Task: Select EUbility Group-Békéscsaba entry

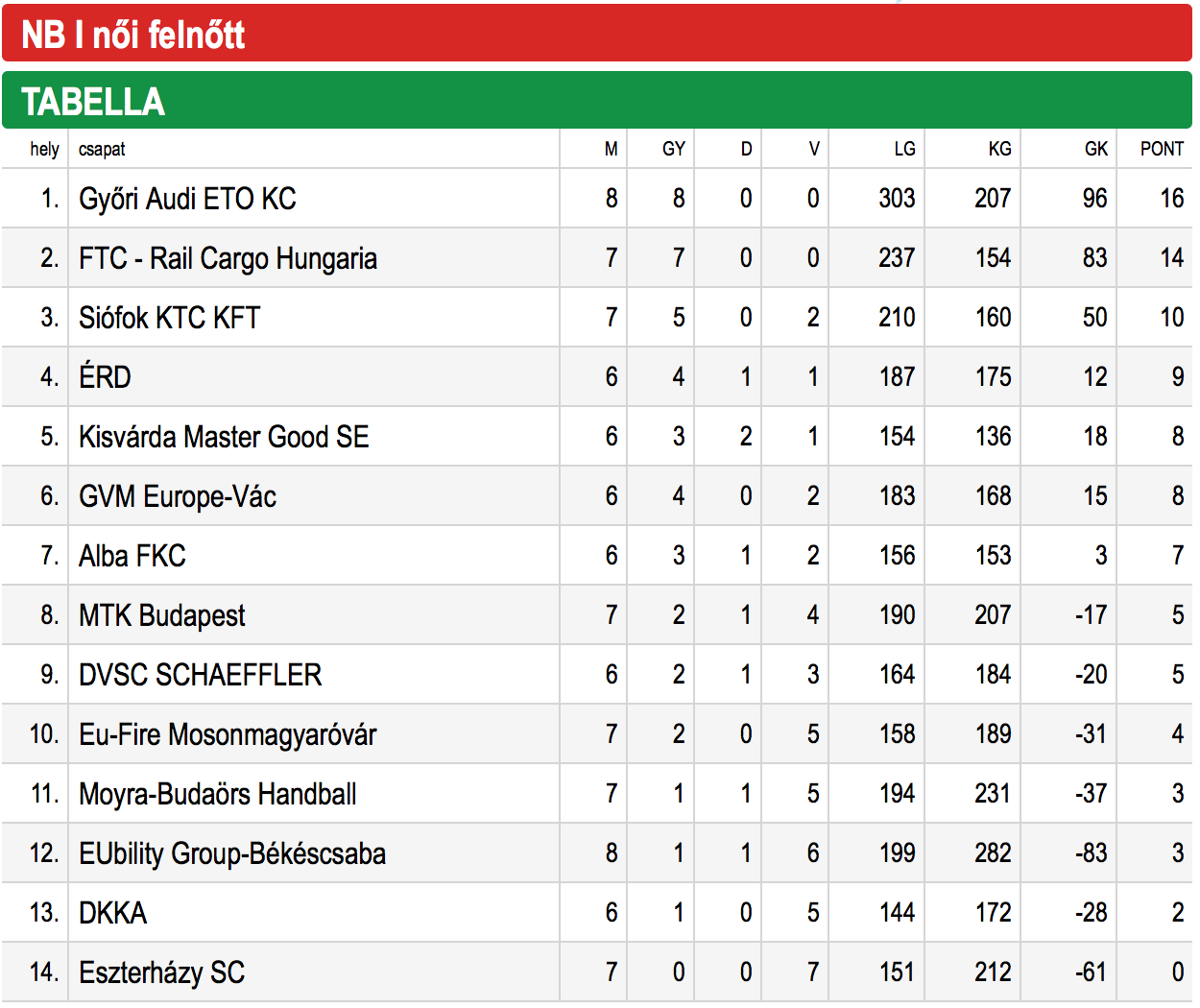Action: (232, 853)
